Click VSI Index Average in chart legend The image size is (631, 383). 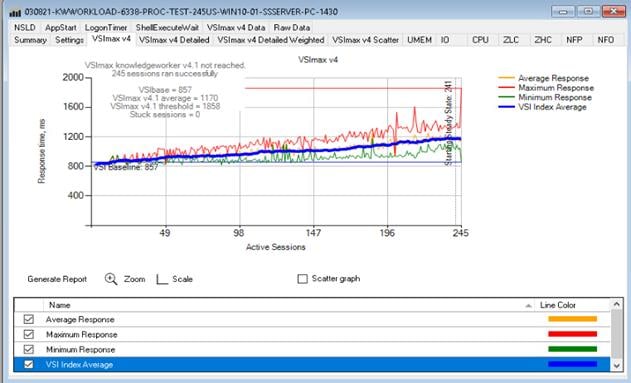tap(552, 107)
